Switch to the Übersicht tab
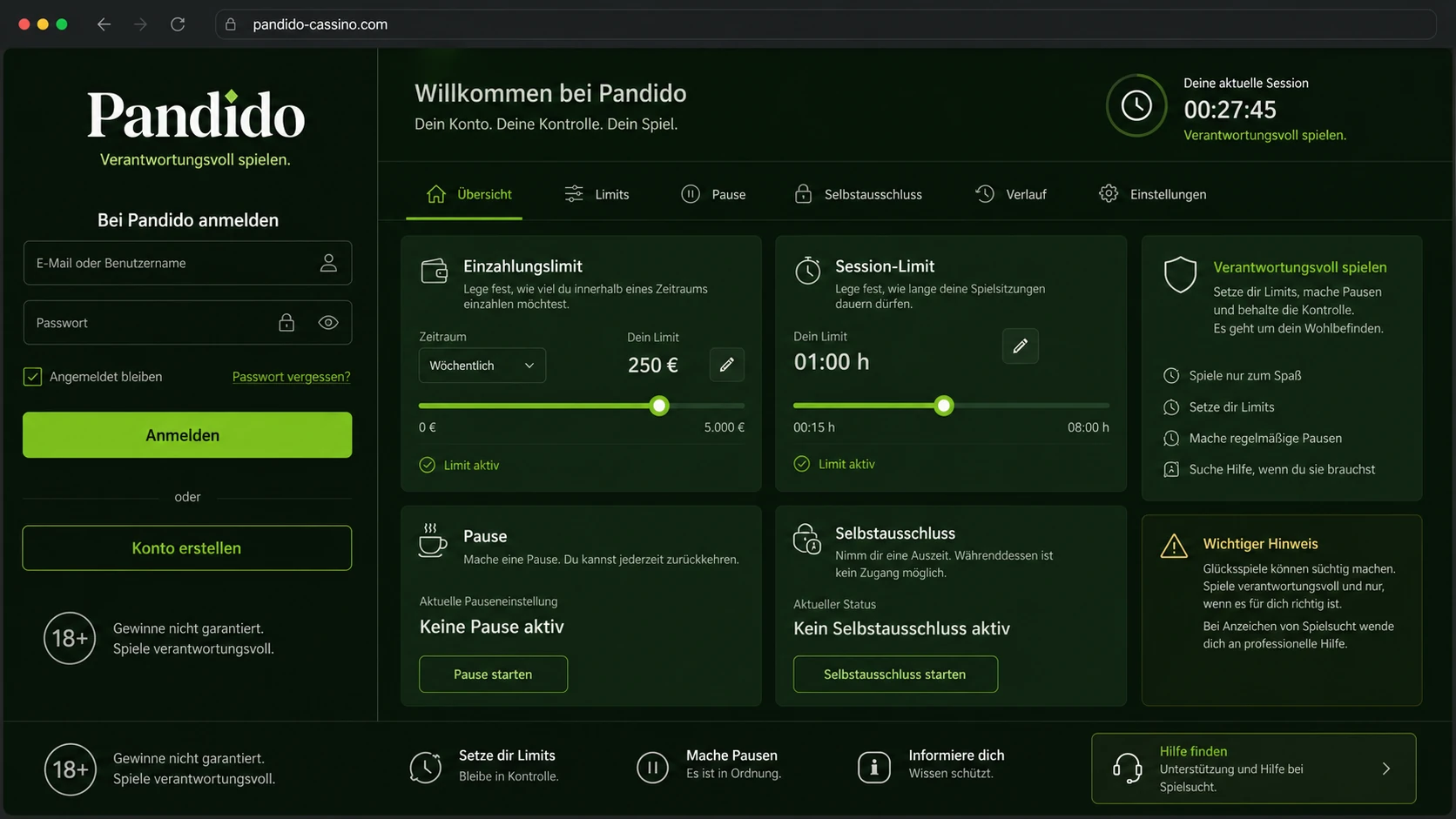The width and height of the screenshot is (1456, 819). 468,194
